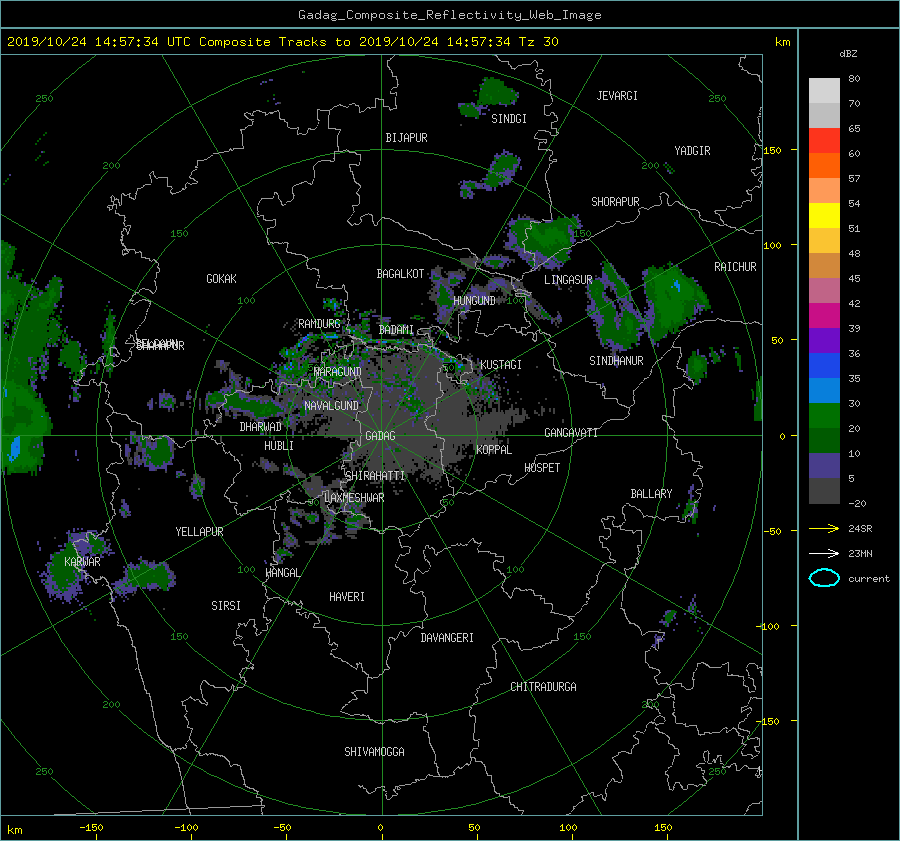Click the LINGASUR city label
Screen dimensions: 900x841
tap(568, 280)
